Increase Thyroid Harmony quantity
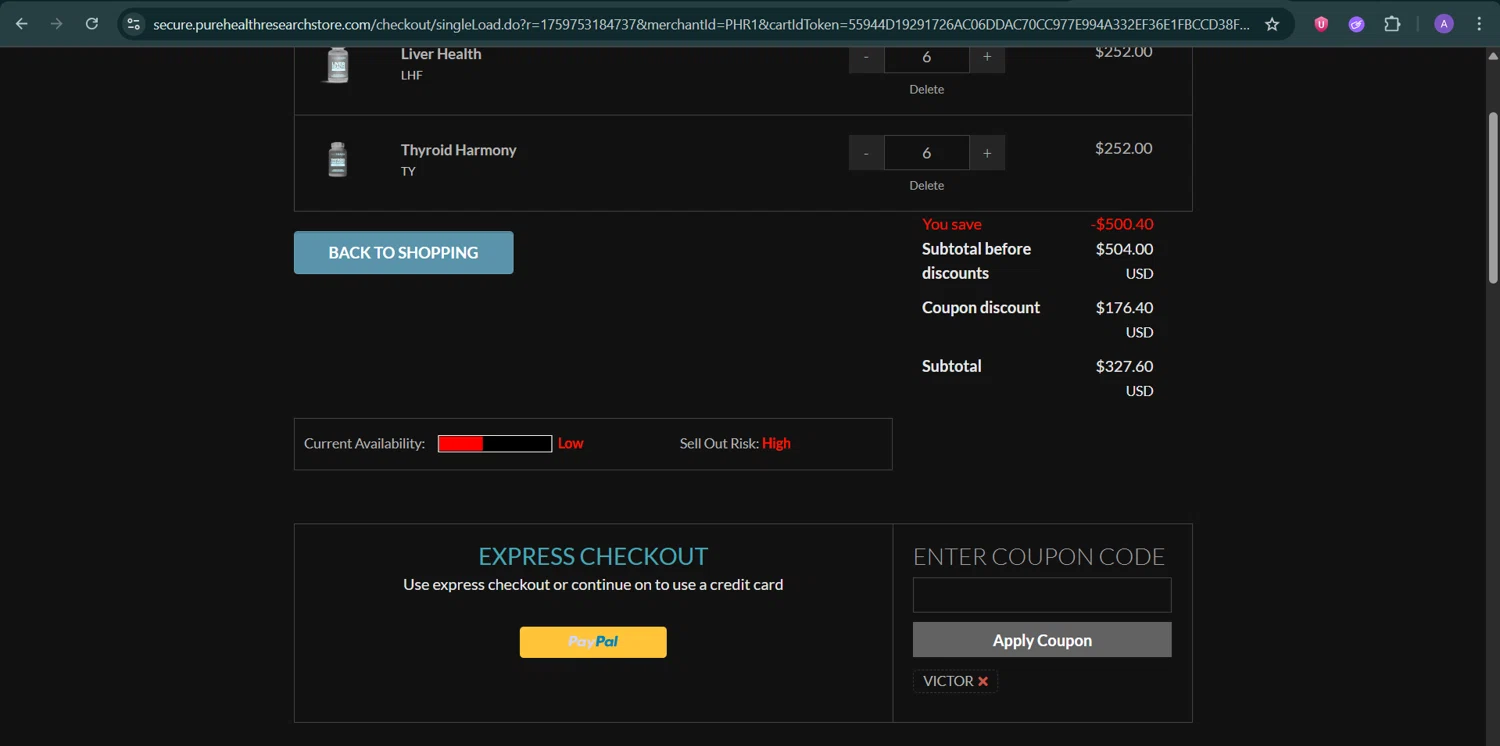The image size is (1500, 746). pos(987,153)
